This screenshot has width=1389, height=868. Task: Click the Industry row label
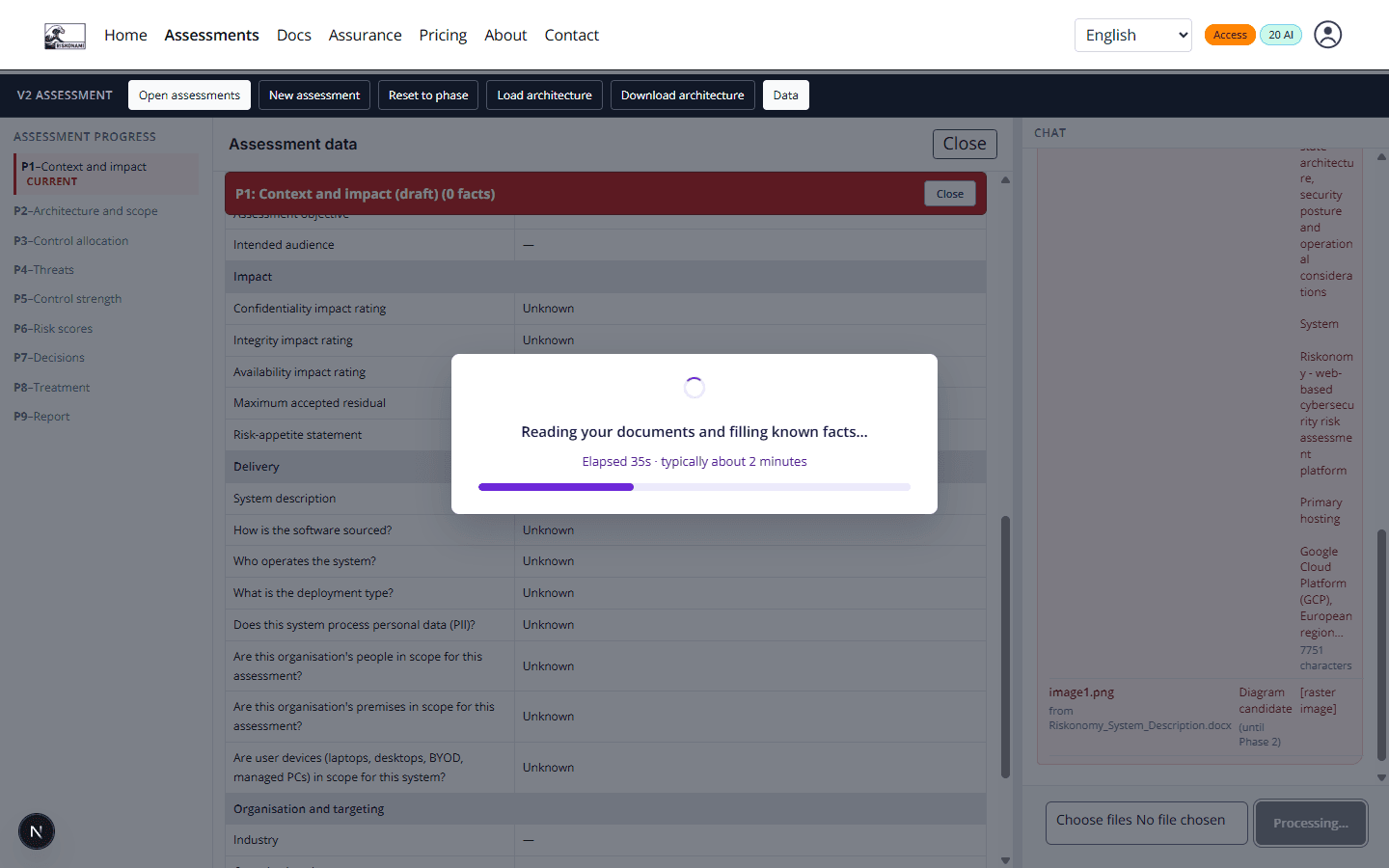pos(256,840)
